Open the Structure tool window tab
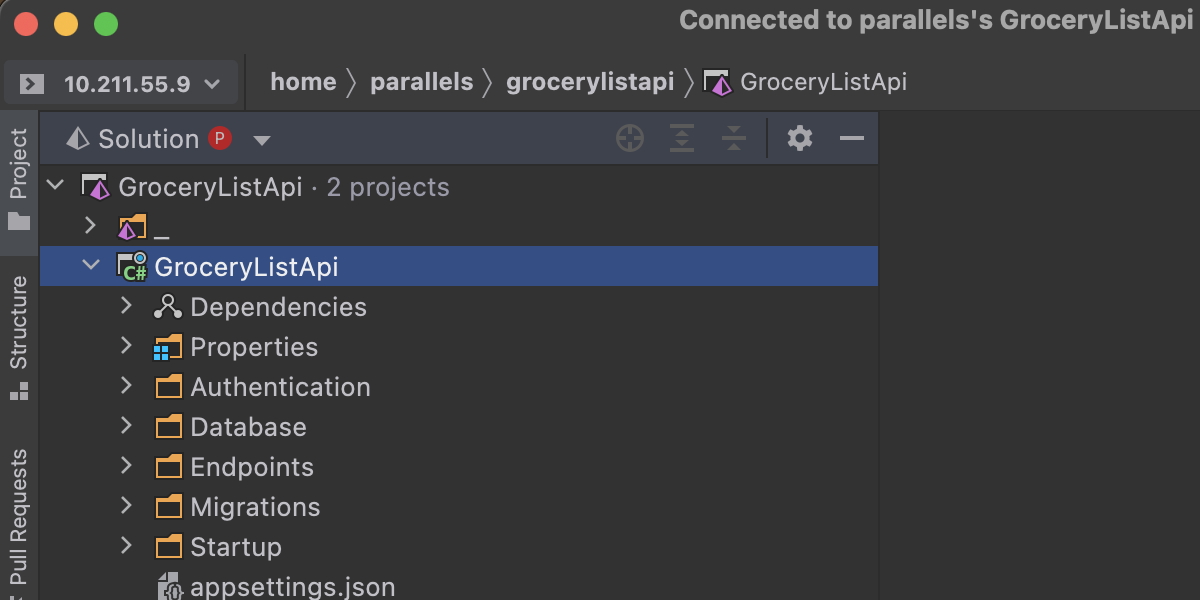Image resolution: width=1200 pixels, height=600 pixels. coord(19,336)
